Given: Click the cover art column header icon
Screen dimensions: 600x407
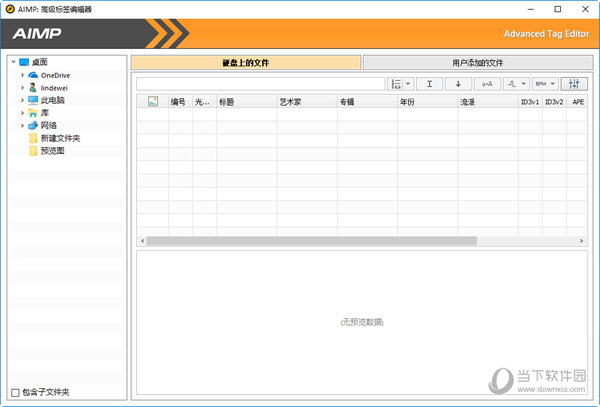Looking at the screenshot, I should [x=153, y=101].
